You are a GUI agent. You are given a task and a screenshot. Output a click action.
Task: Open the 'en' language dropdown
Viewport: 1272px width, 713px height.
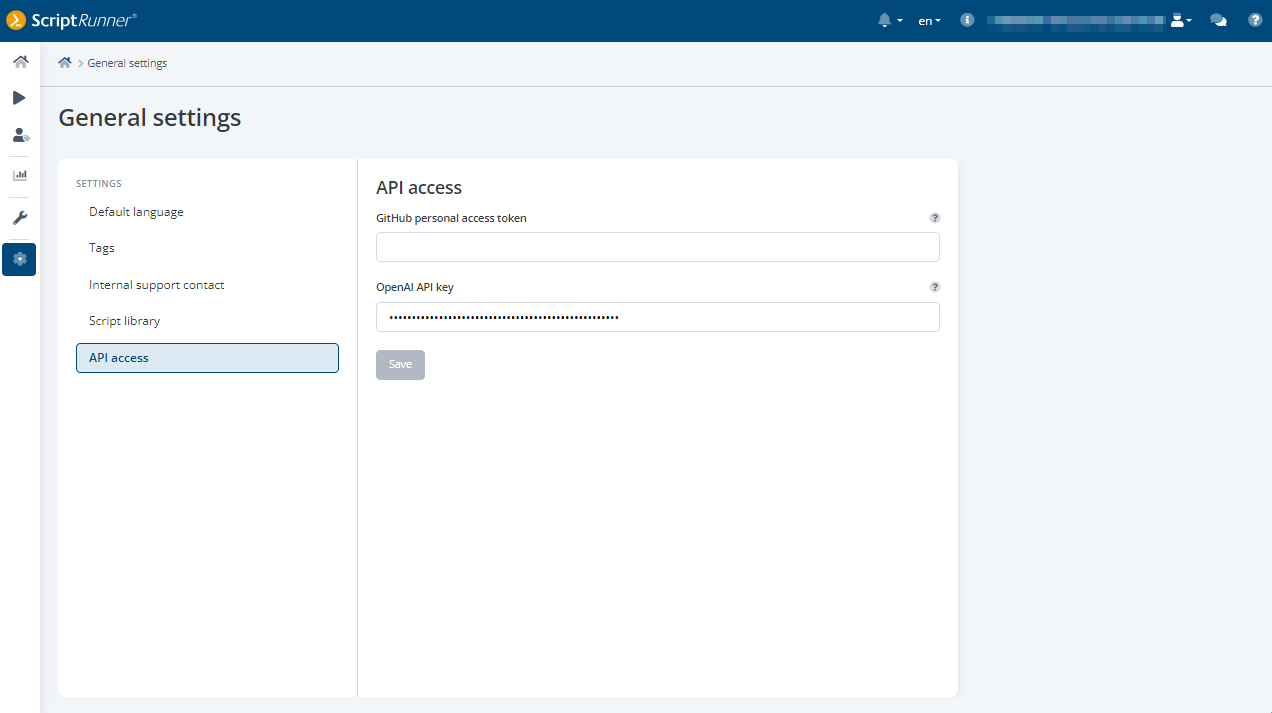[x=929, y=20]
